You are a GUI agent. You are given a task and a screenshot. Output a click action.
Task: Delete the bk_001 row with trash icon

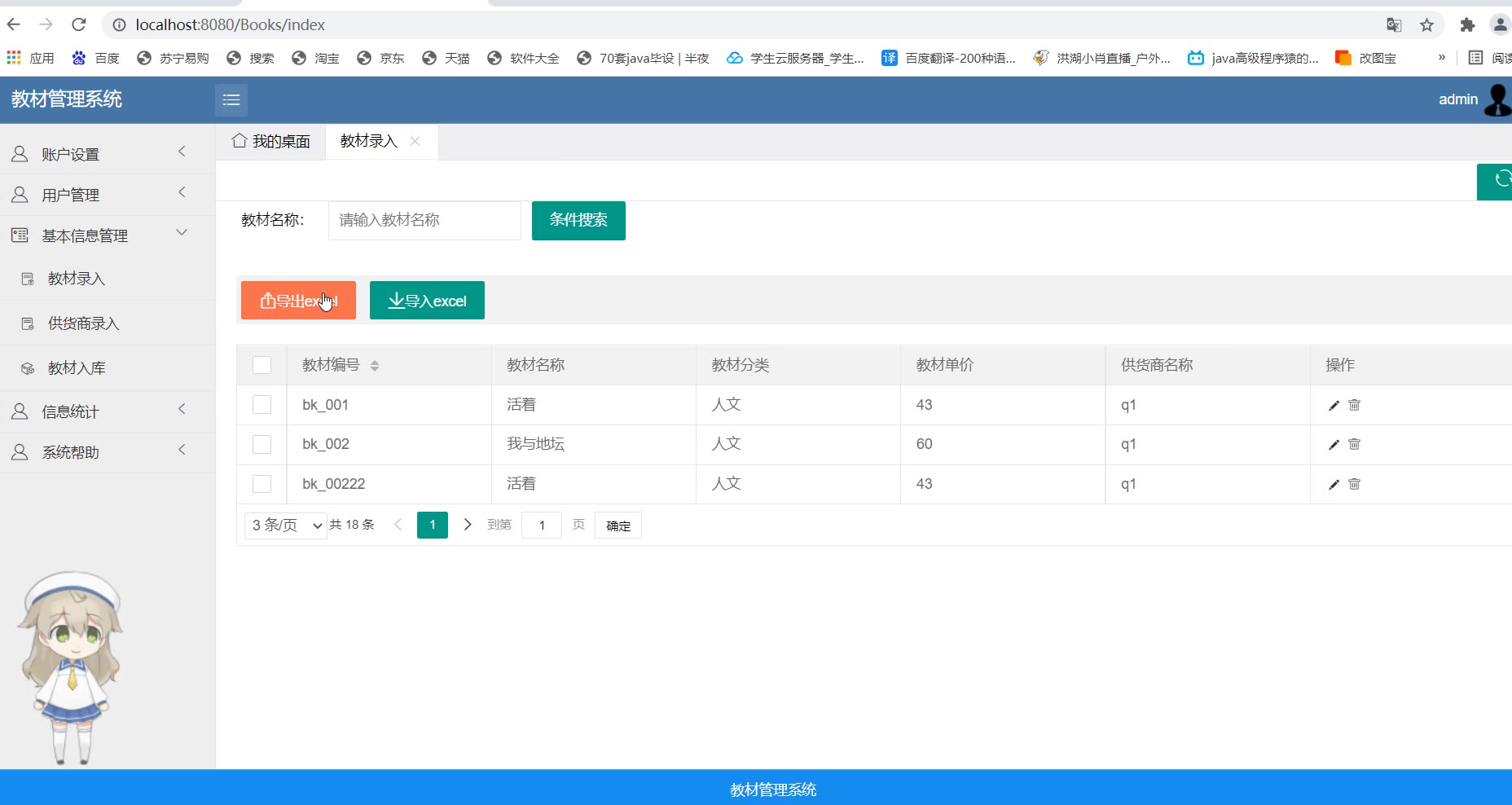(x=1354, y=405)
